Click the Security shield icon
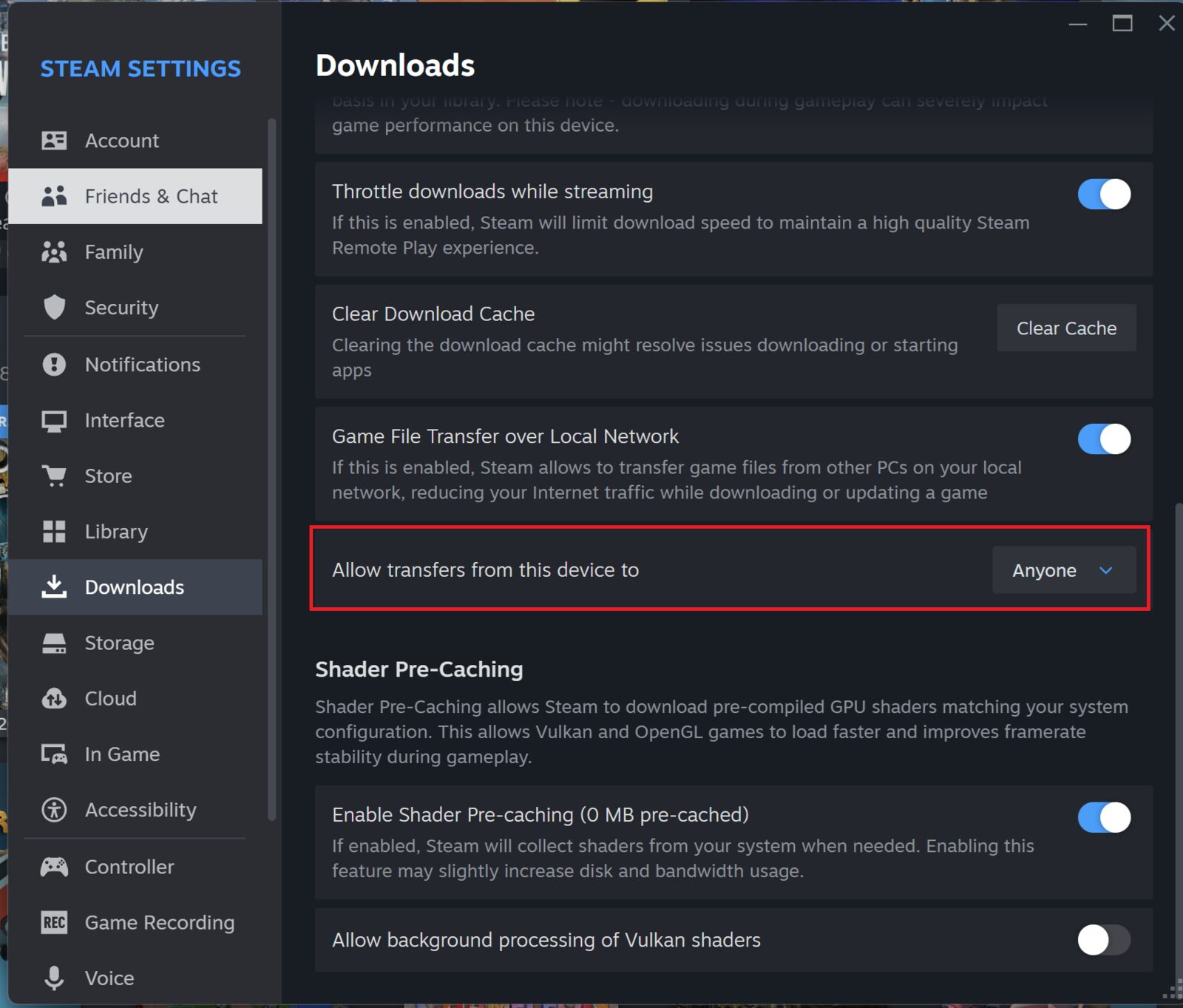1183x1008 pixels. [54, 308]
